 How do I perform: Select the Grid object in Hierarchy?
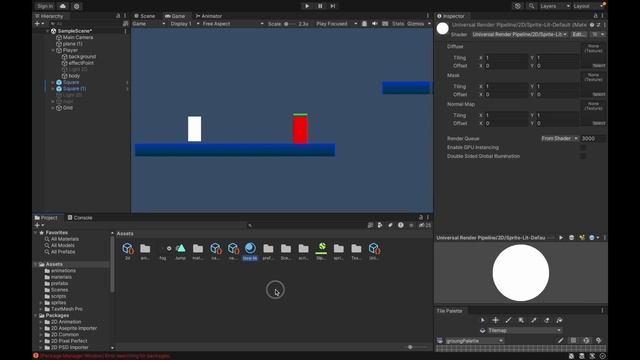point(68,108)
